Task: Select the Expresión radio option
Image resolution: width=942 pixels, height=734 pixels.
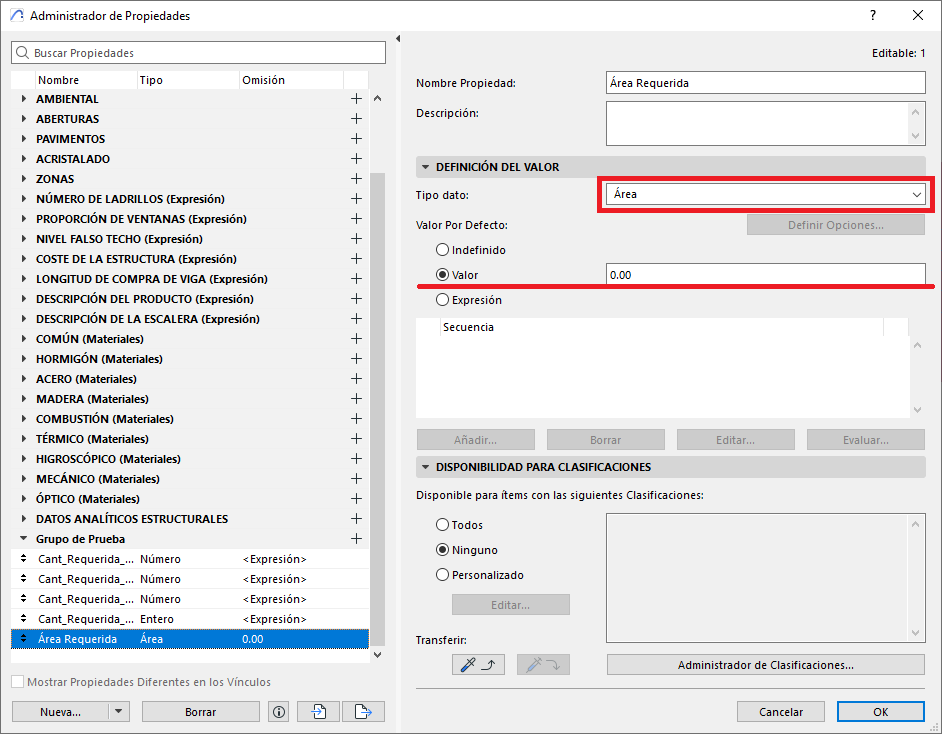Action: pyautogui.click(x=443, y=300)
